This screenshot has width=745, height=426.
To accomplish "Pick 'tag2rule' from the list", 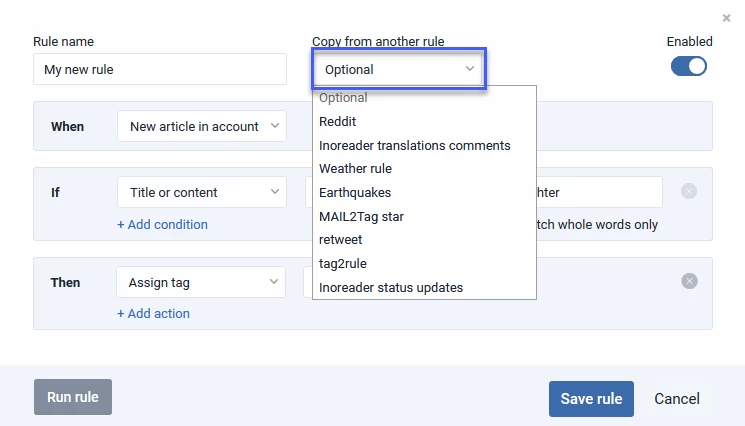I will click(x=342, y=264).
